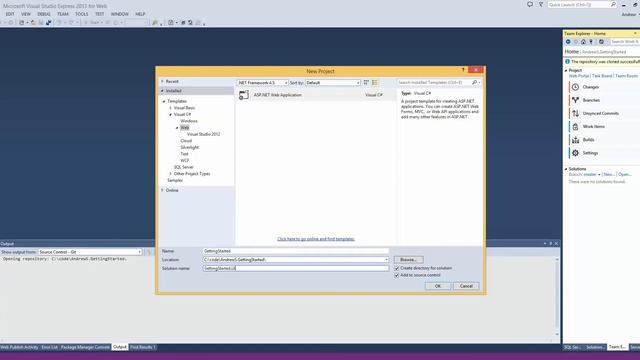640x360 pixels.
Task: Collapse the Installed section
Action: (x=162, y=91)
